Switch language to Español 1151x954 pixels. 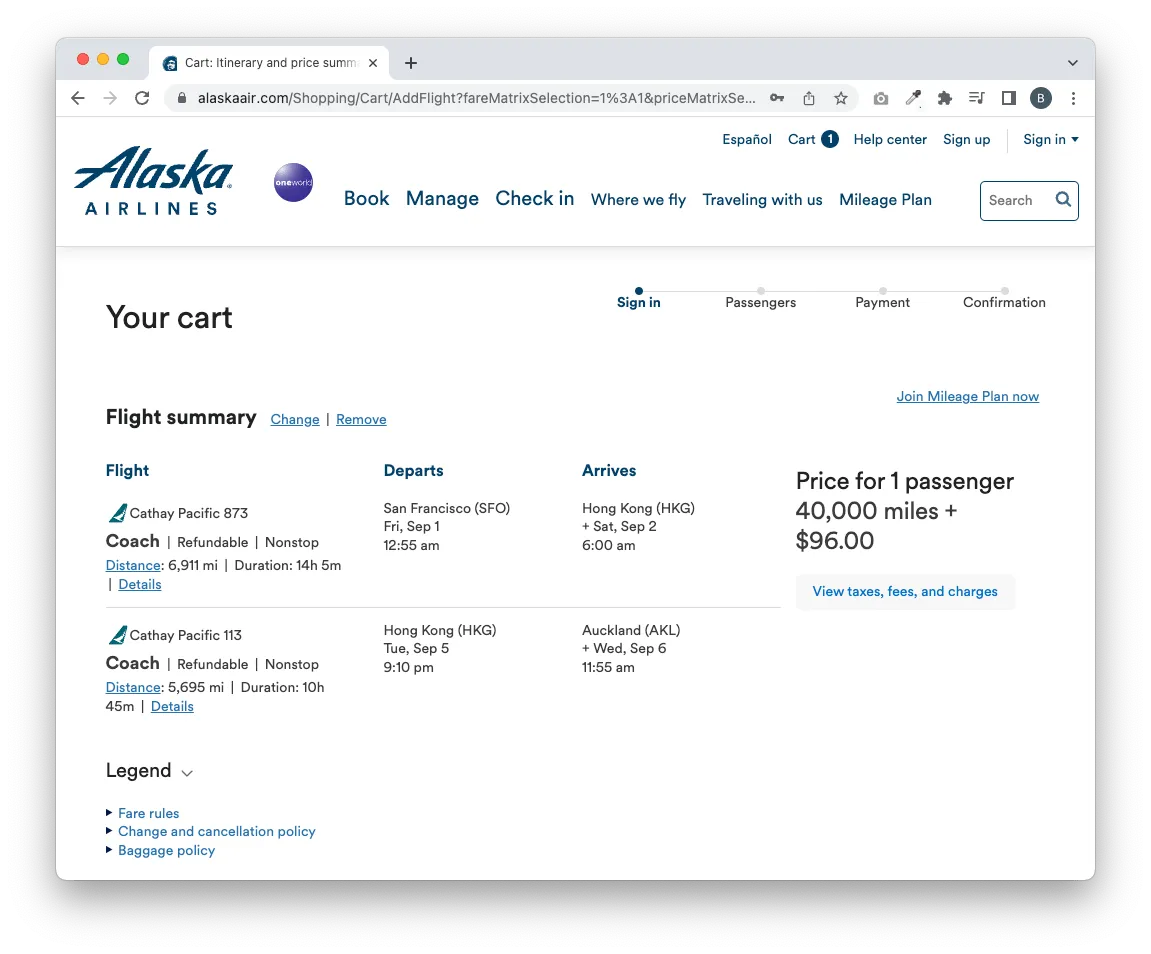click(747, 139)
